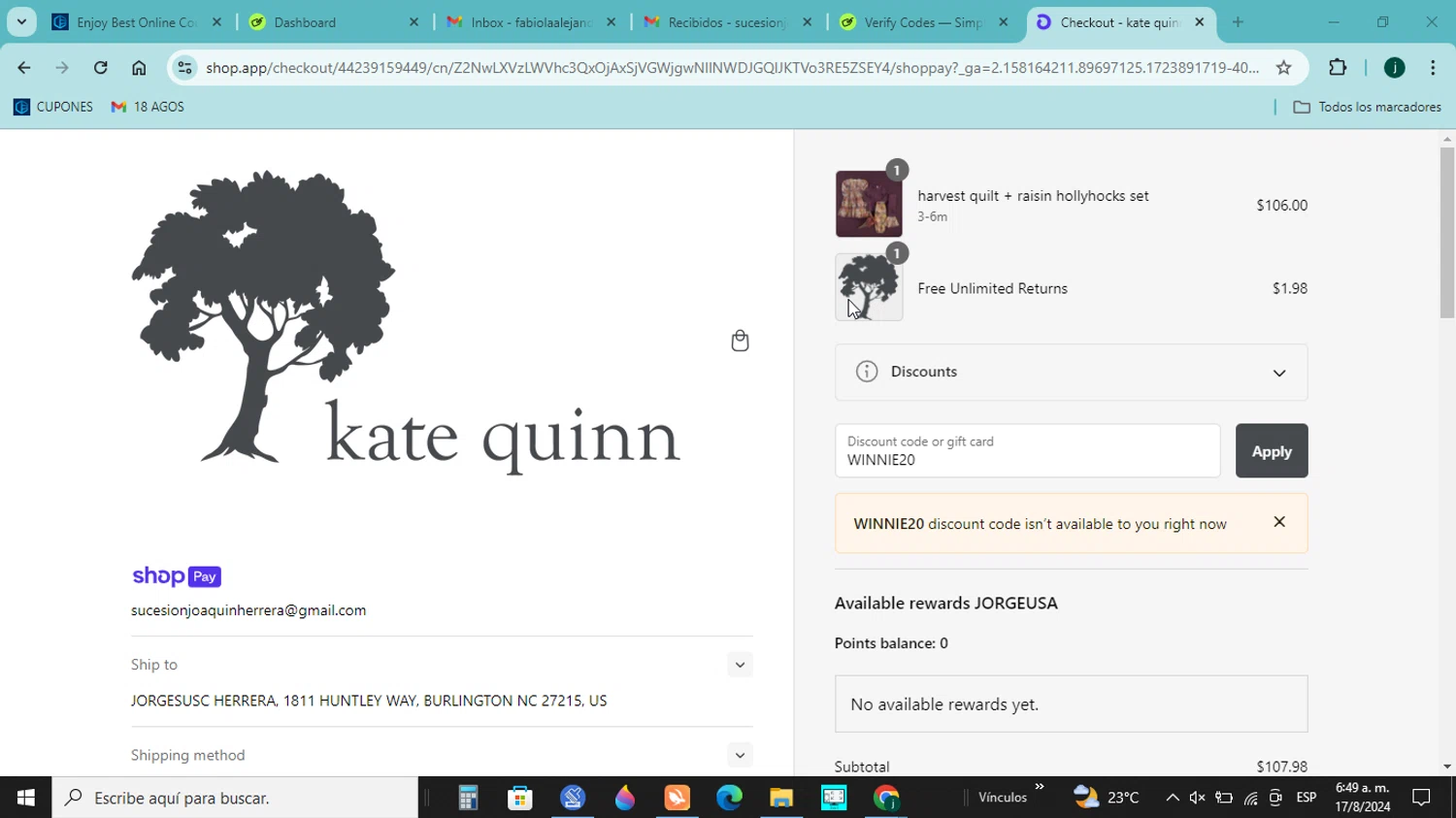The height and width of the screenshot is (818, 1456).
Task: Open the Sublime Text taskbar icon
Action: [677, 798]
